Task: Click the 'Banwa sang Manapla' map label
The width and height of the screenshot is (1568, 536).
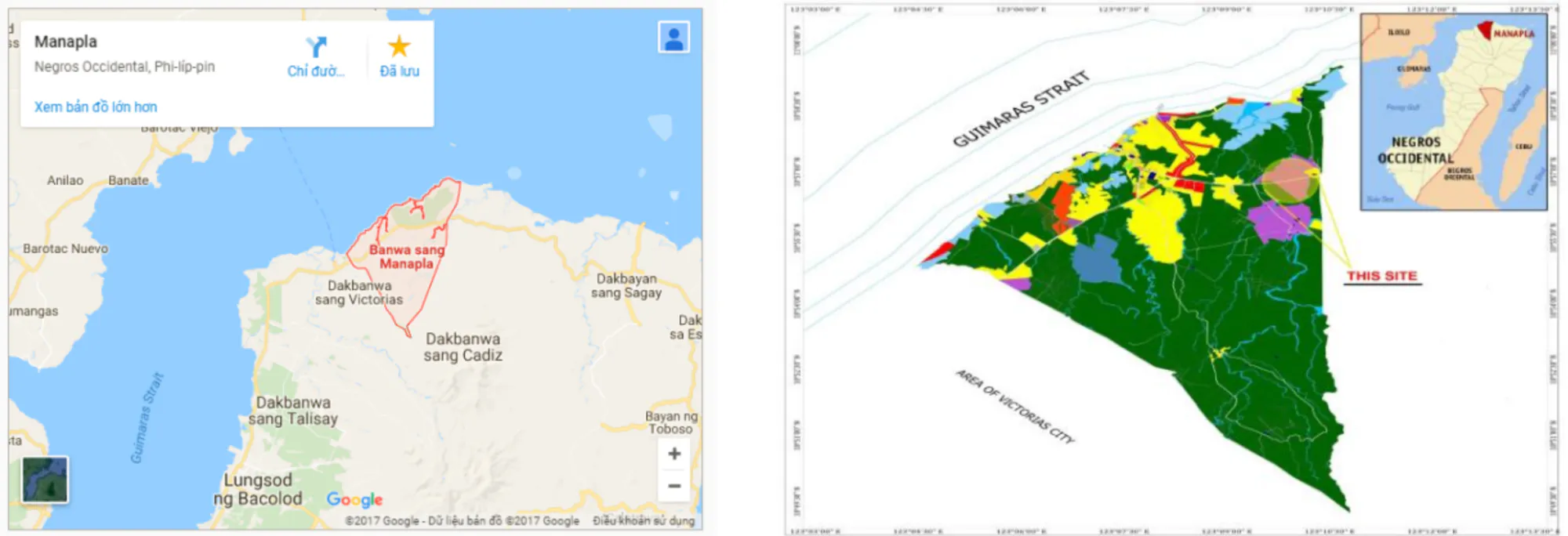Action: tap(407, 256)
